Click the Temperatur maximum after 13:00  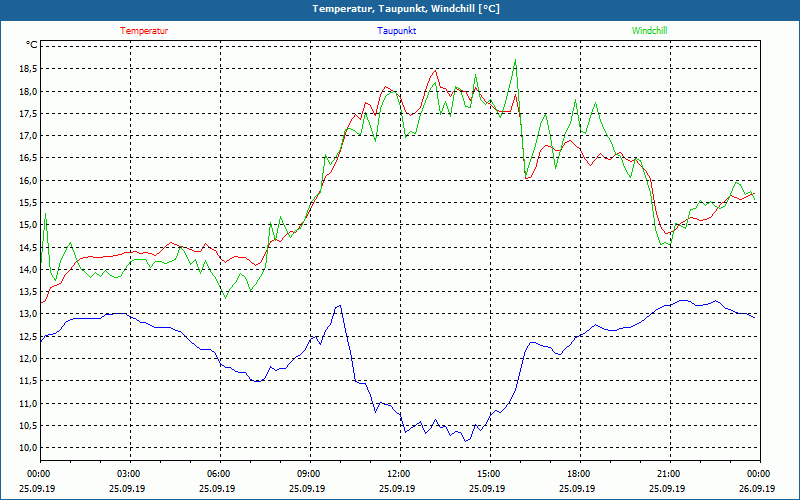click(x=435, y=70)
